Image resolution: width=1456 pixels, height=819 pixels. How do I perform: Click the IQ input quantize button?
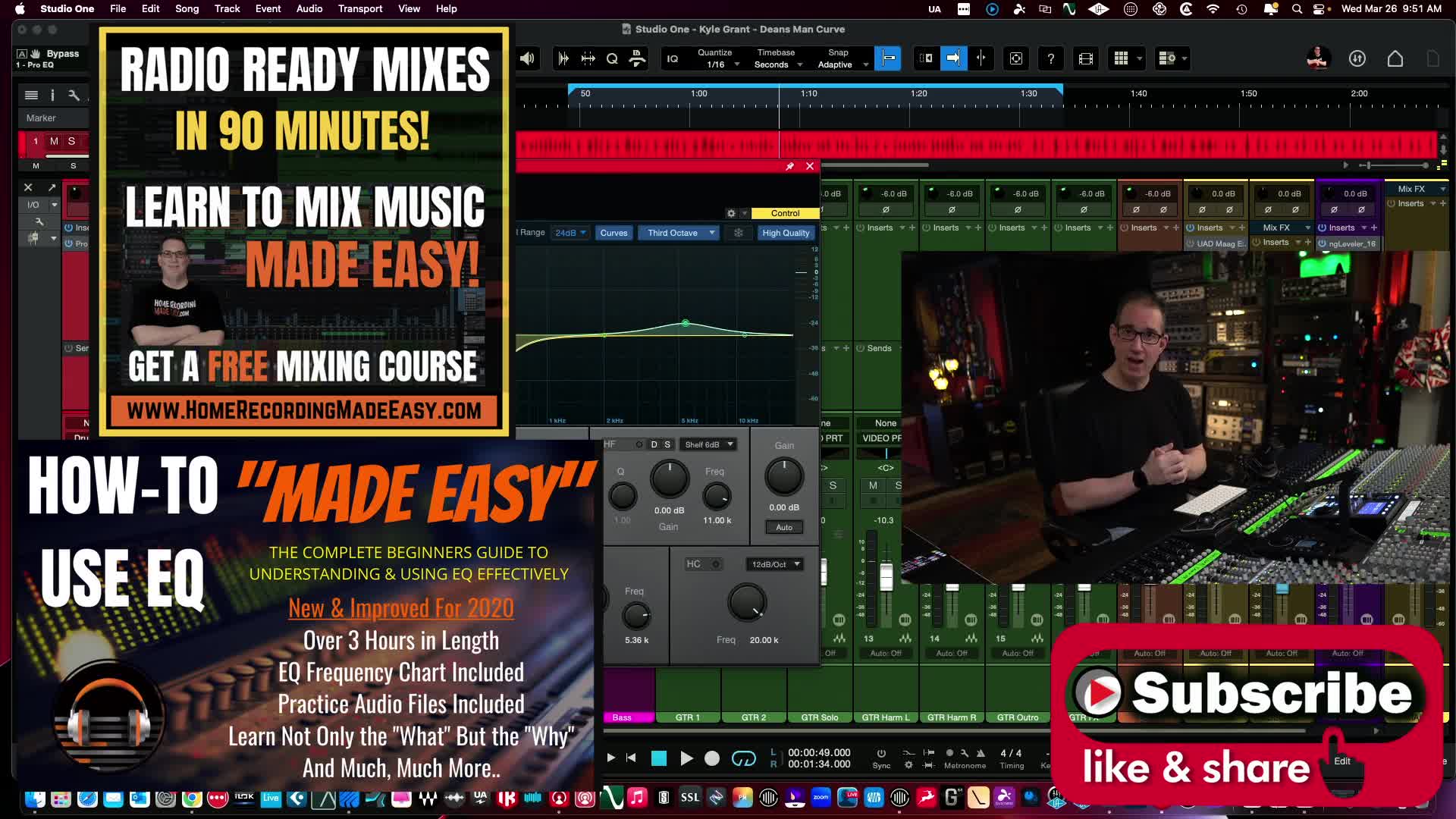tap(673, 58)
